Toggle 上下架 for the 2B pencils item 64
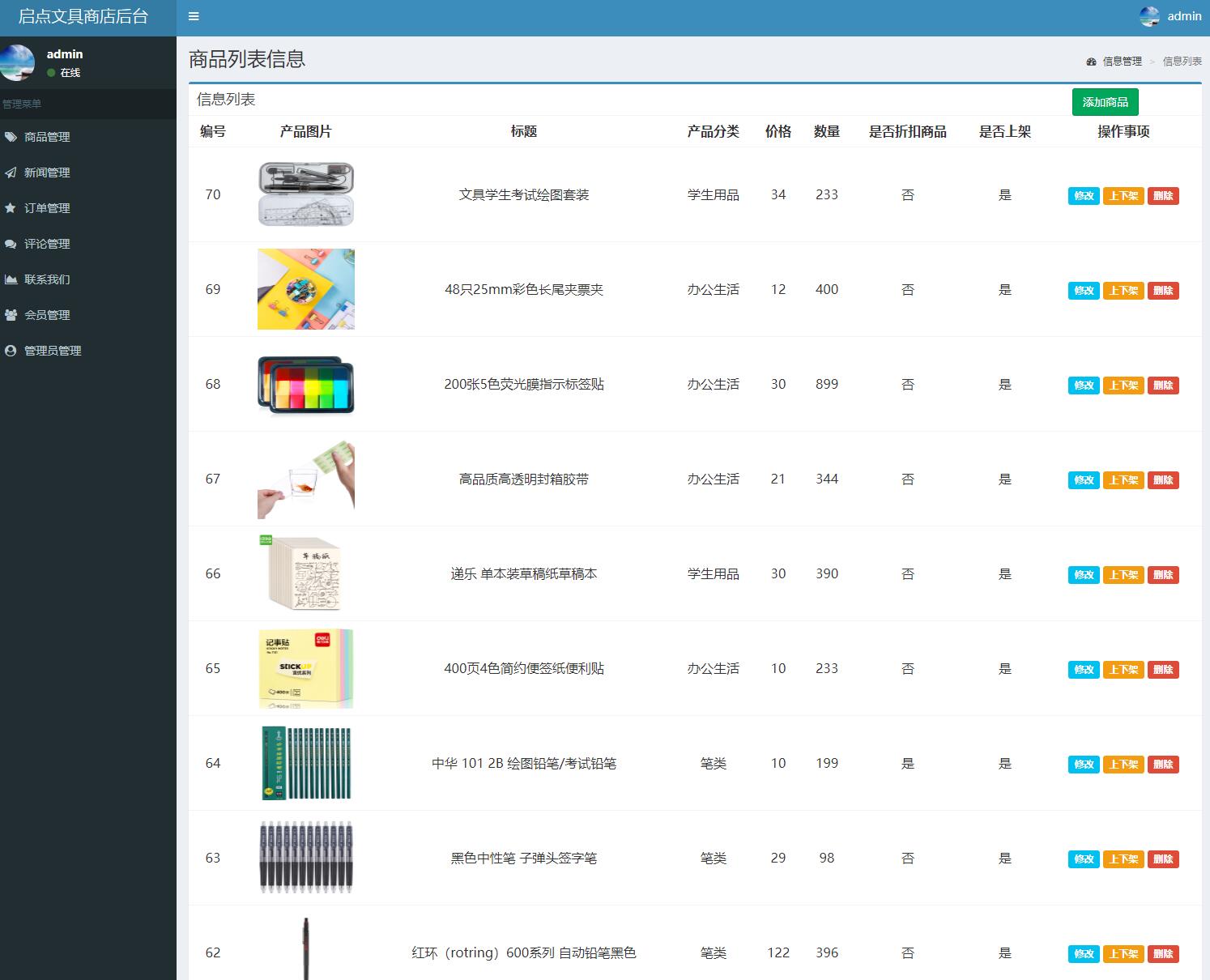The width and height of the screenshot is (1210, 980). [x=1123, y=764]
